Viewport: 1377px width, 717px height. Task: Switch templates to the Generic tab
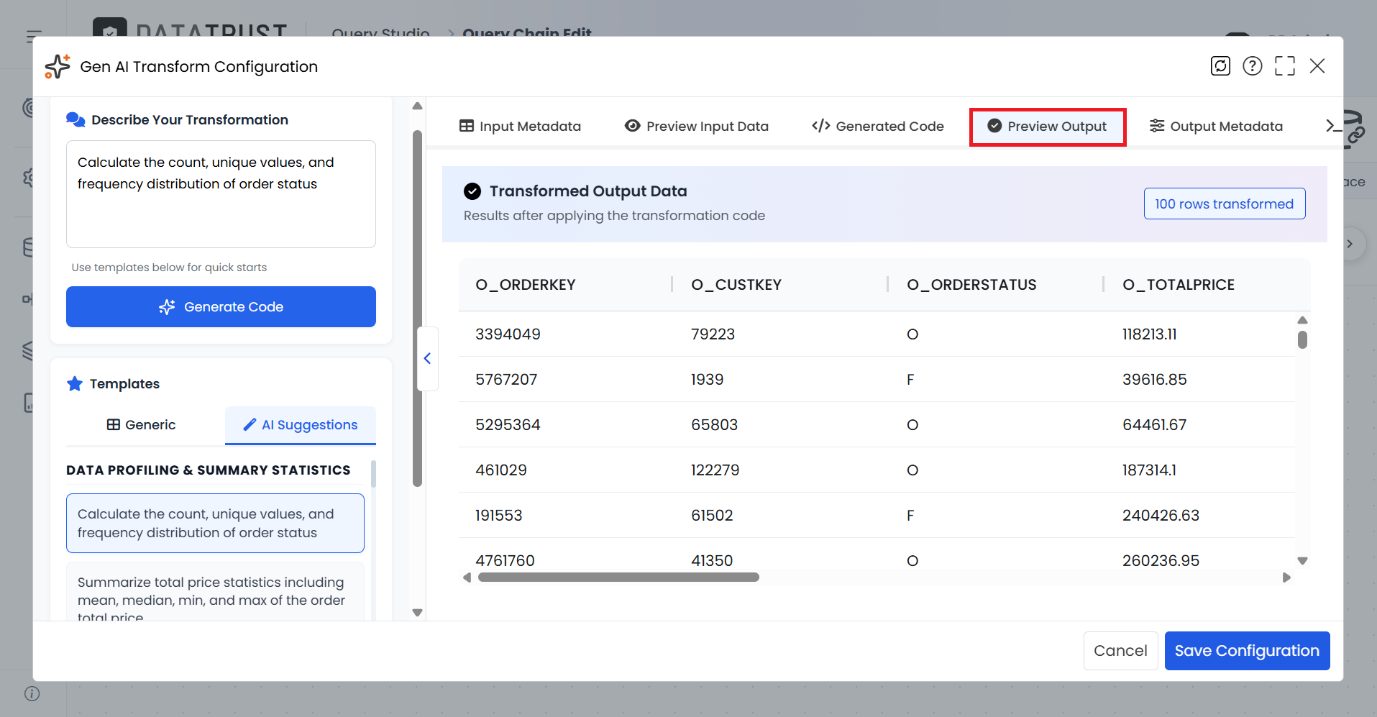click(x=141, y=425)
